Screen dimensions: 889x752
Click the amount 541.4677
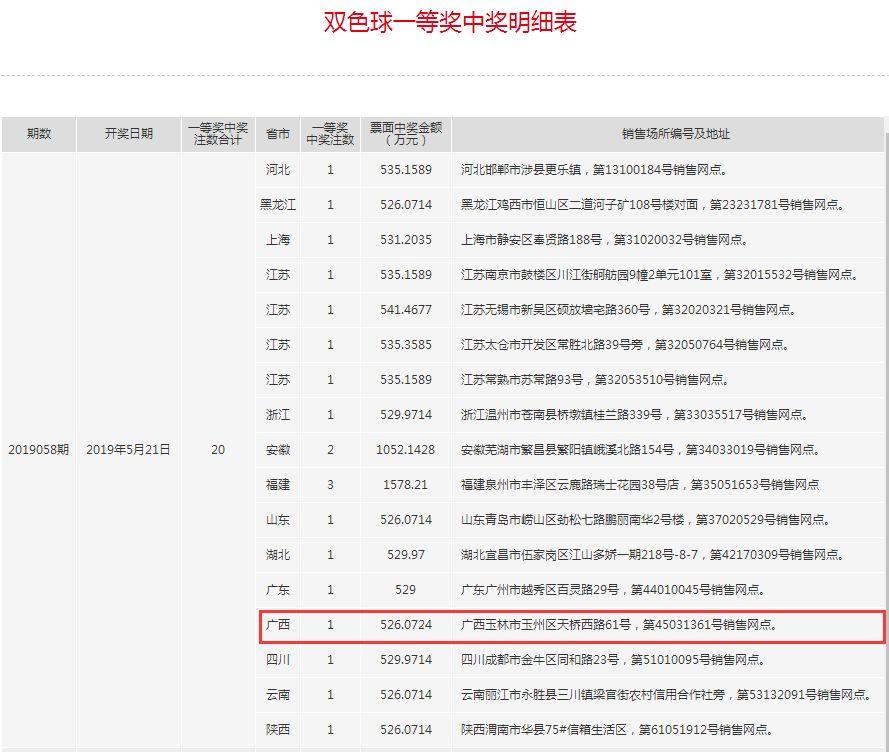click(406, 310)
